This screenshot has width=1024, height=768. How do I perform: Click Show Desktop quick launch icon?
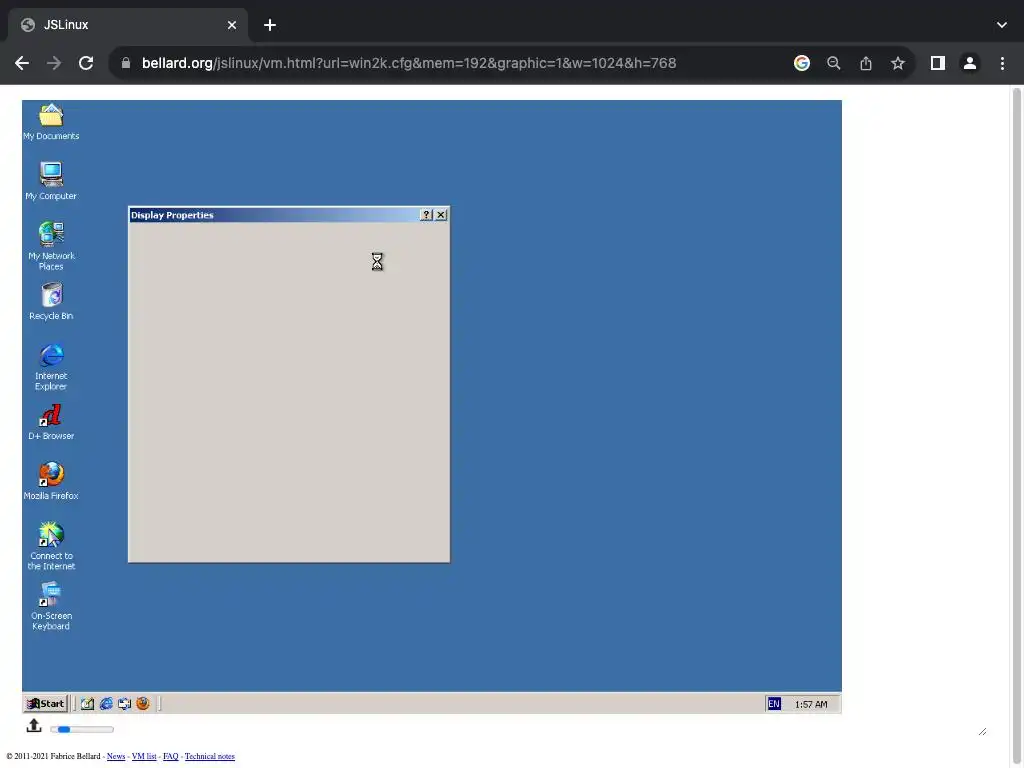click(x=88, y=703)
